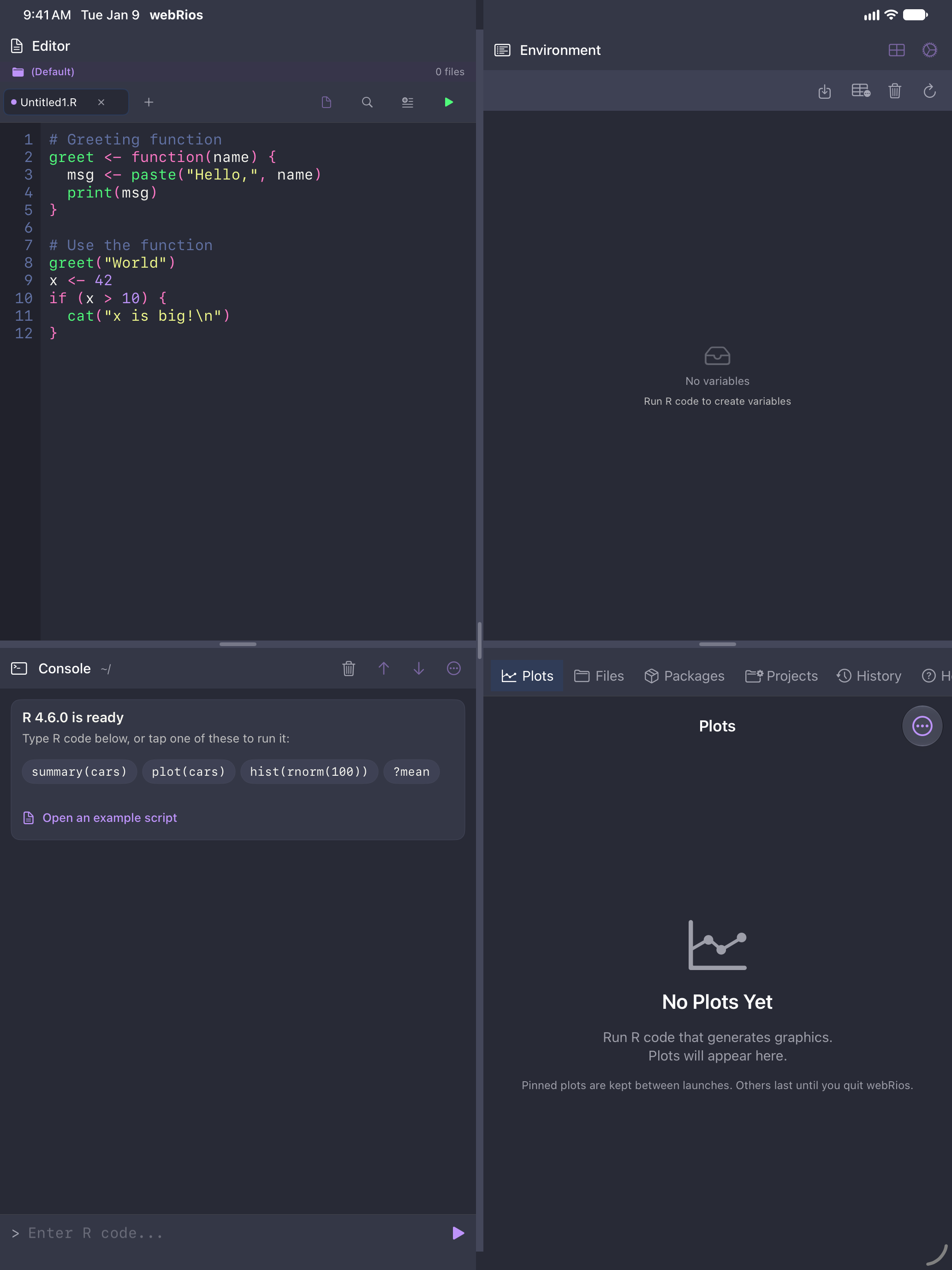Toggle the panel layout grid icon

(896, 50)
